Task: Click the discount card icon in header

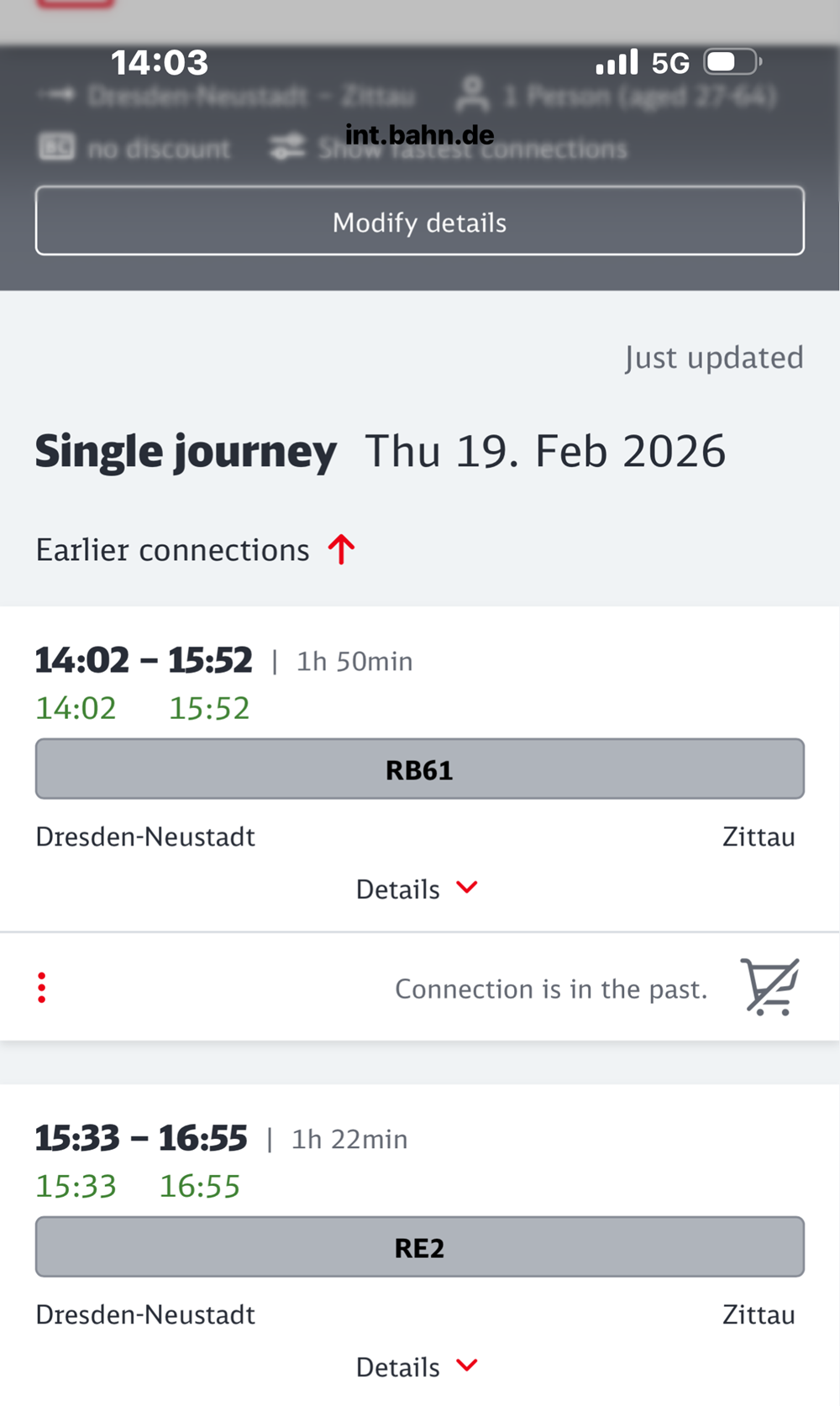Action: [56, 148]
